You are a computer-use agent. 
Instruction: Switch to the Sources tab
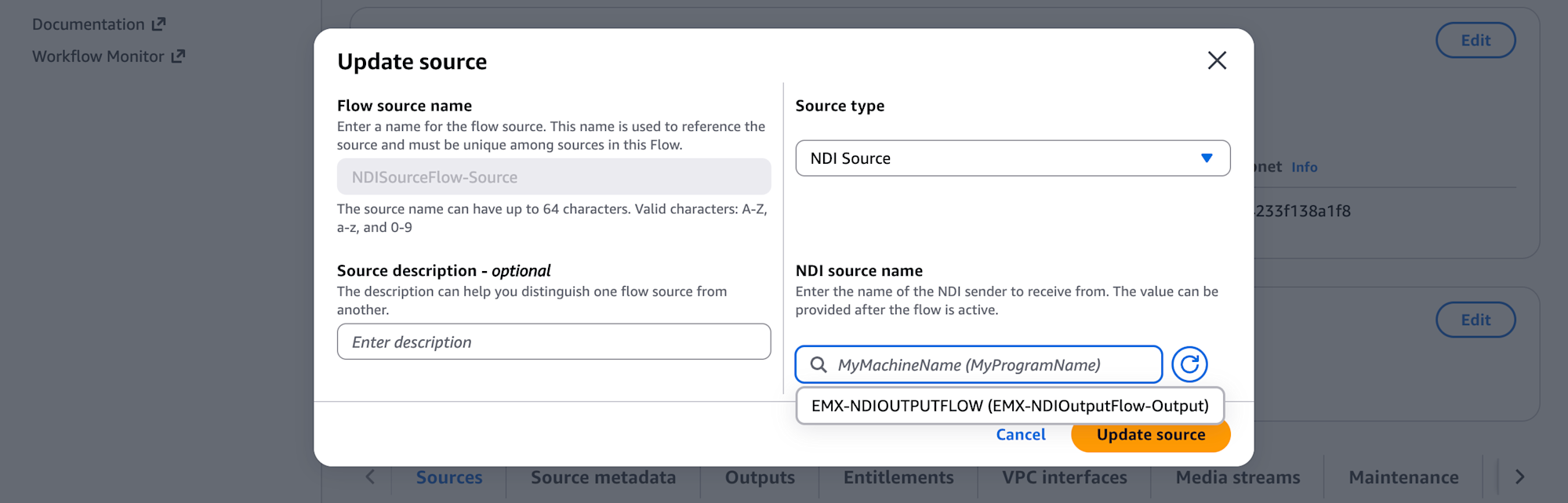(x=448, y=477)
